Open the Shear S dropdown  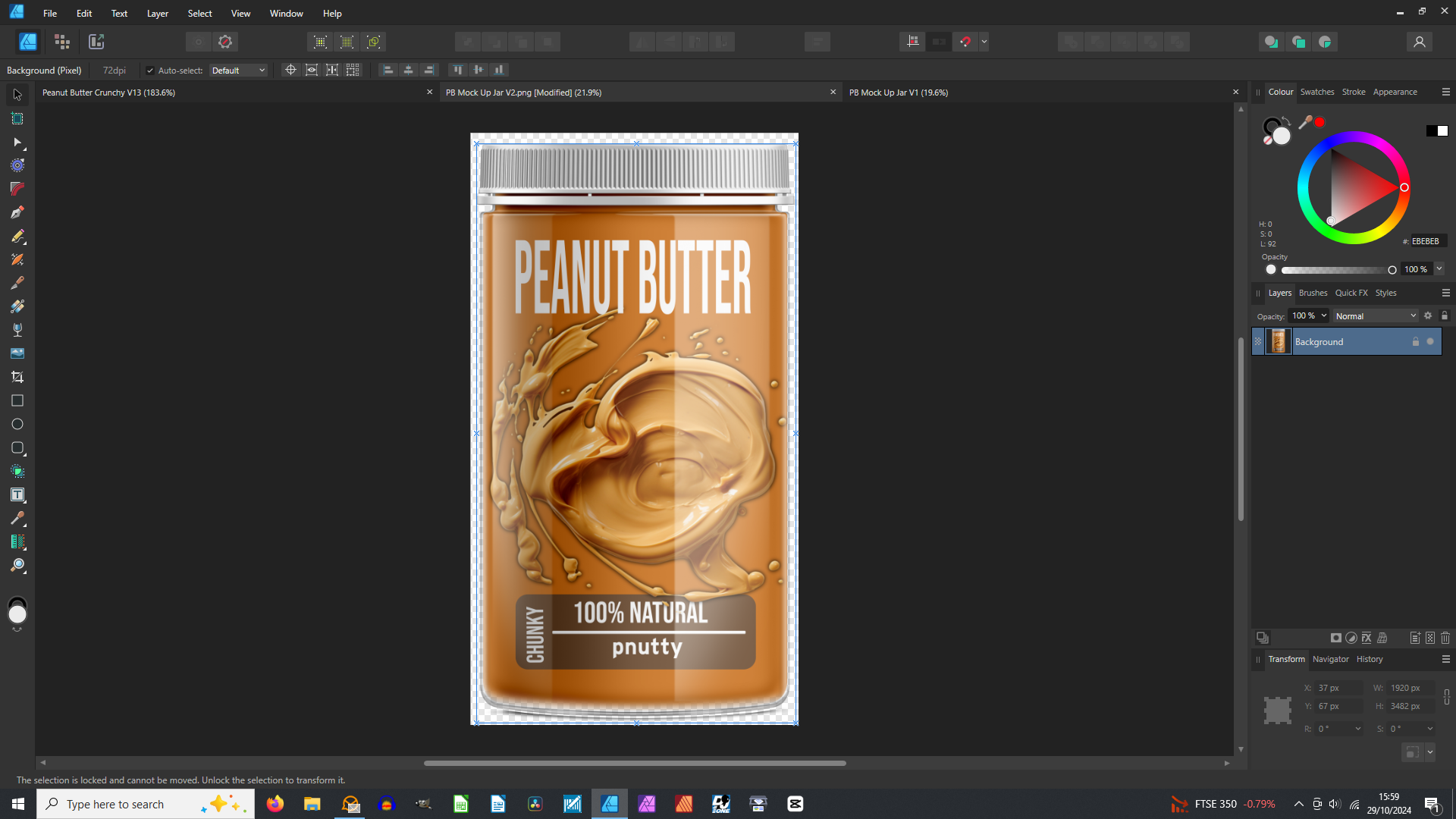(x=1430, y=729)
